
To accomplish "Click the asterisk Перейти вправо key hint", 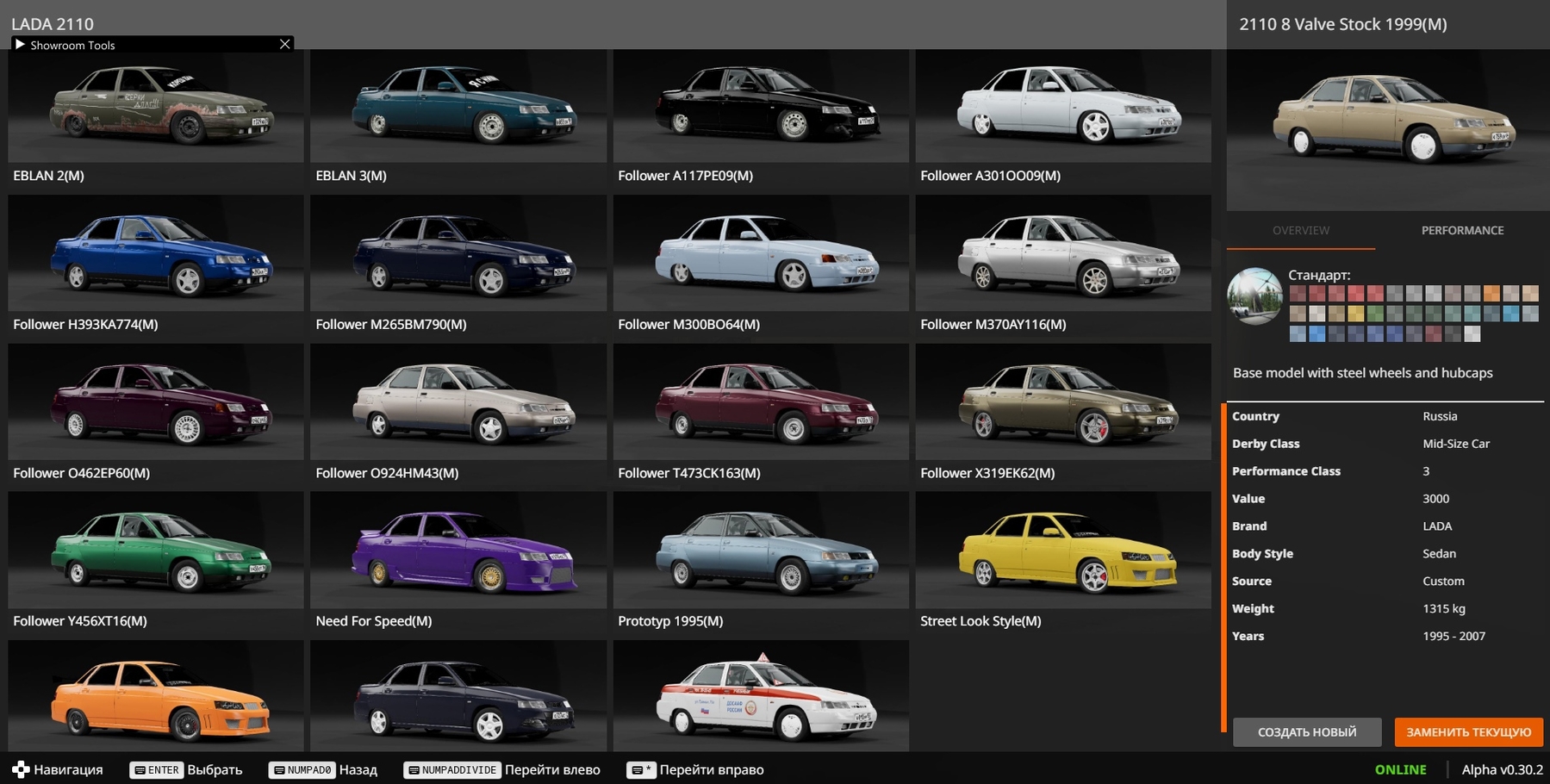I will [695, 769].
